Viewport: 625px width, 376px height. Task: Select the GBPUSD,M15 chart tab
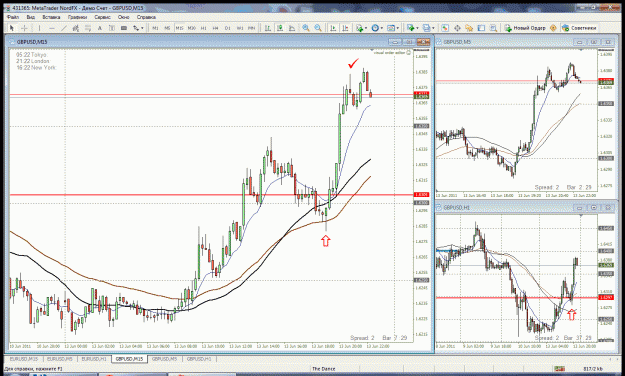[x=129, y=359]
